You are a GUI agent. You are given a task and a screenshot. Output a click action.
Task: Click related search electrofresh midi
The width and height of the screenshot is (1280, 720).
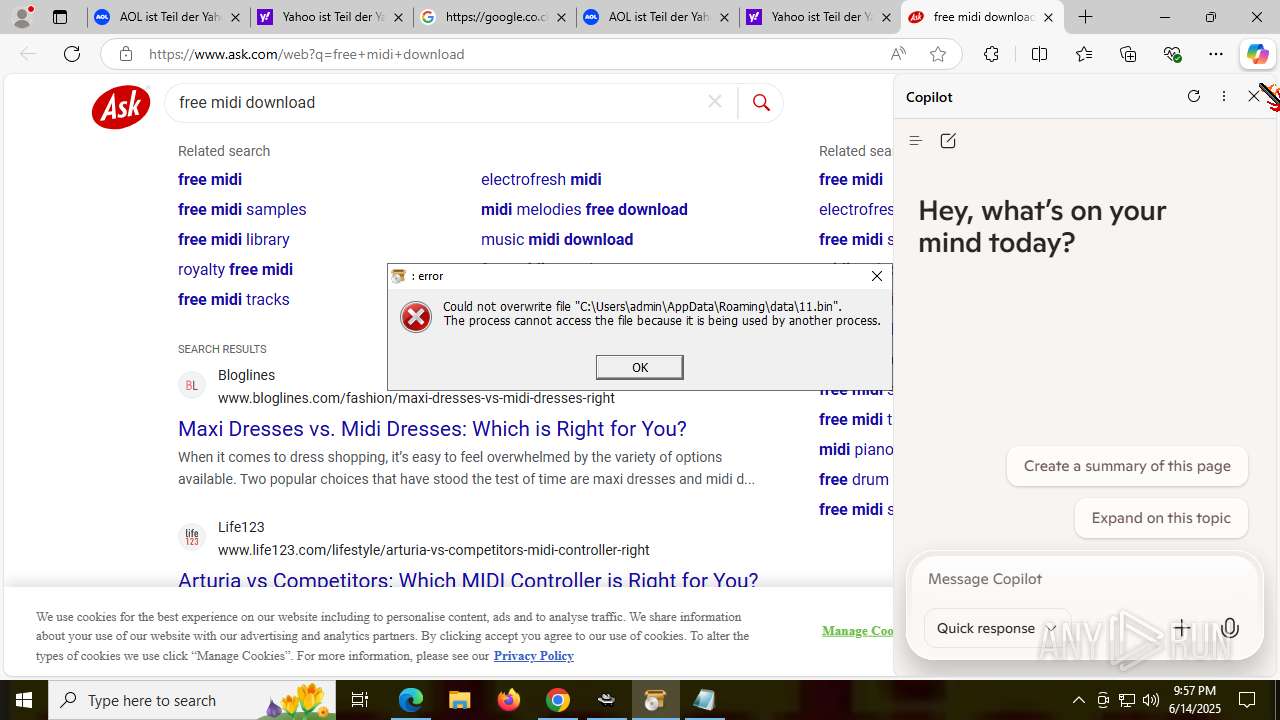(541, 179)
